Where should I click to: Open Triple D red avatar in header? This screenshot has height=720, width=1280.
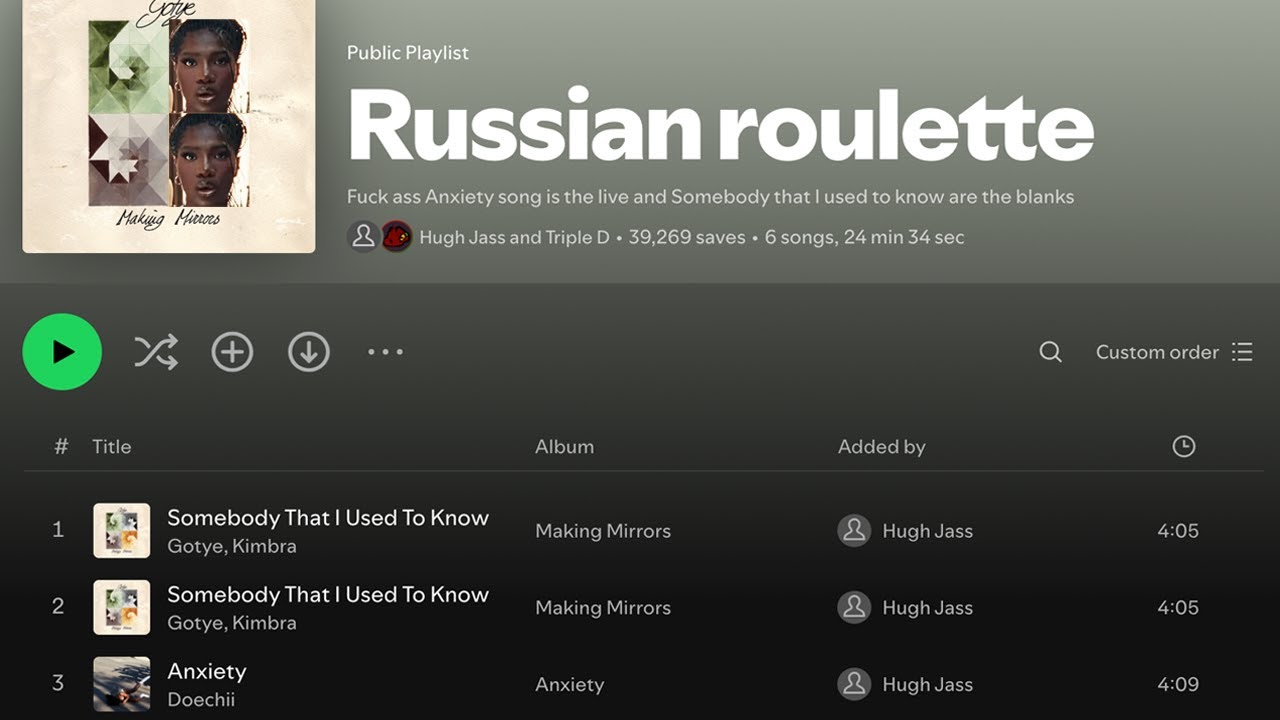click(397, 237)
